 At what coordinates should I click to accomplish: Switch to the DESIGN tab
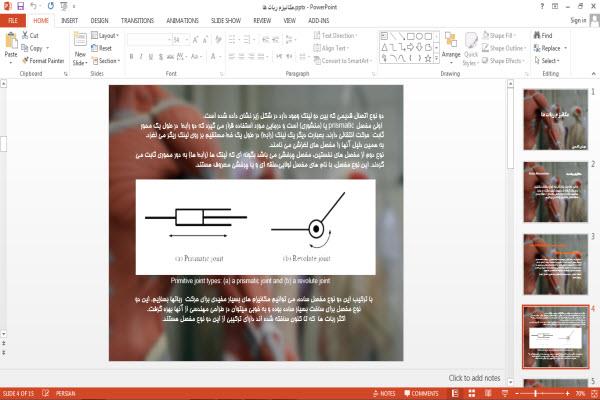99,21
